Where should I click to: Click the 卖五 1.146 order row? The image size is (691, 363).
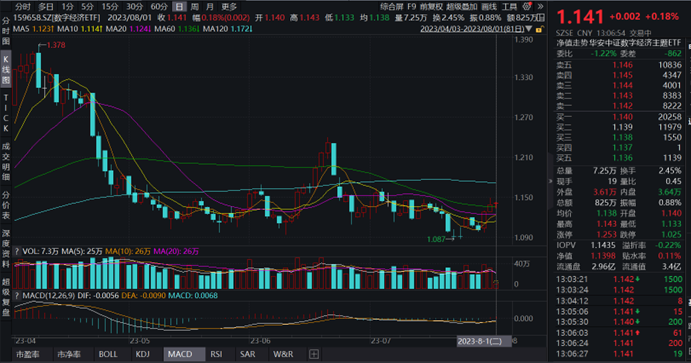click(x=618, y=65)
